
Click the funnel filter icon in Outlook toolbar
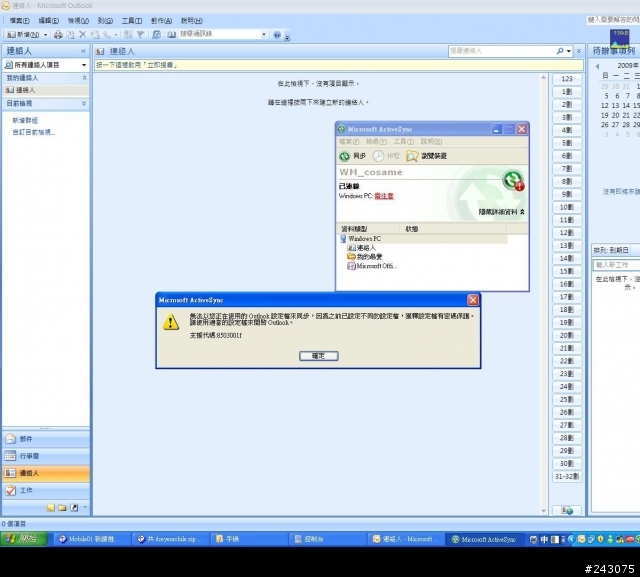point(140,35)
